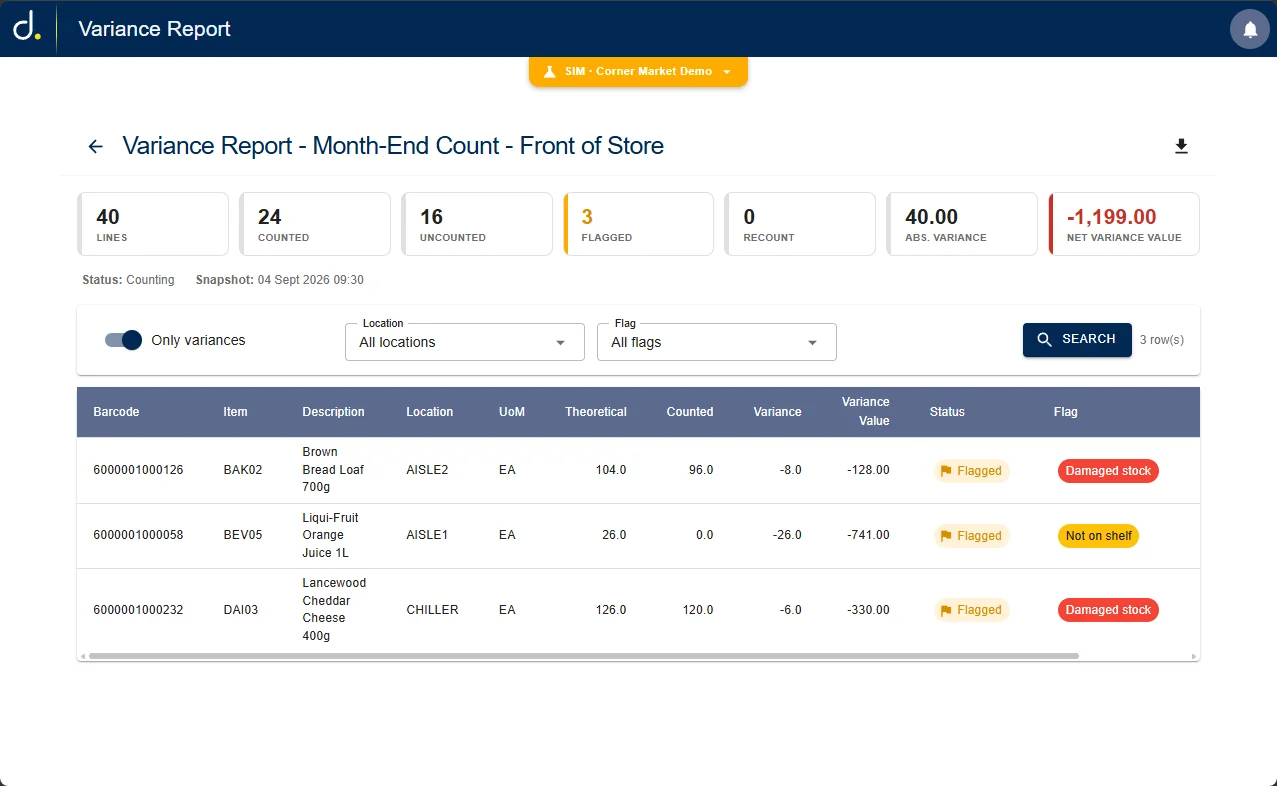Click the Counted summary card
1277x786 pixels.
(315, 224)
